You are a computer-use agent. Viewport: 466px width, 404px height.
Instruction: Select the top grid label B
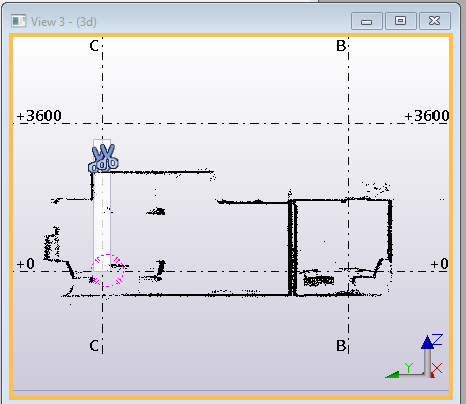(341, 46)
